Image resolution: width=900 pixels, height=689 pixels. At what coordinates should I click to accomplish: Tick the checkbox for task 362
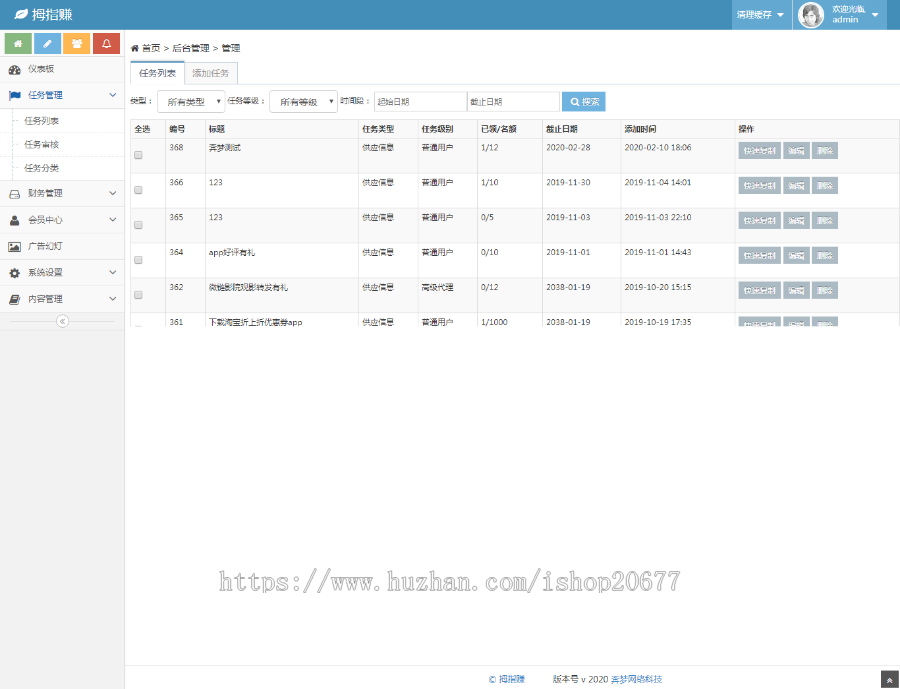pos(138,295)
